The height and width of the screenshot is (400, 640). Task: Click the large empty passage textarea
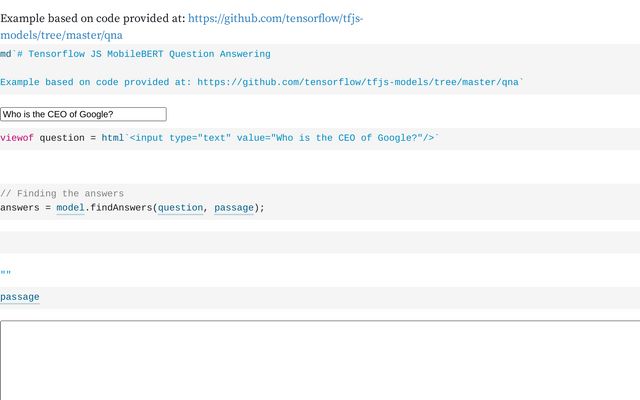point(320,360)
